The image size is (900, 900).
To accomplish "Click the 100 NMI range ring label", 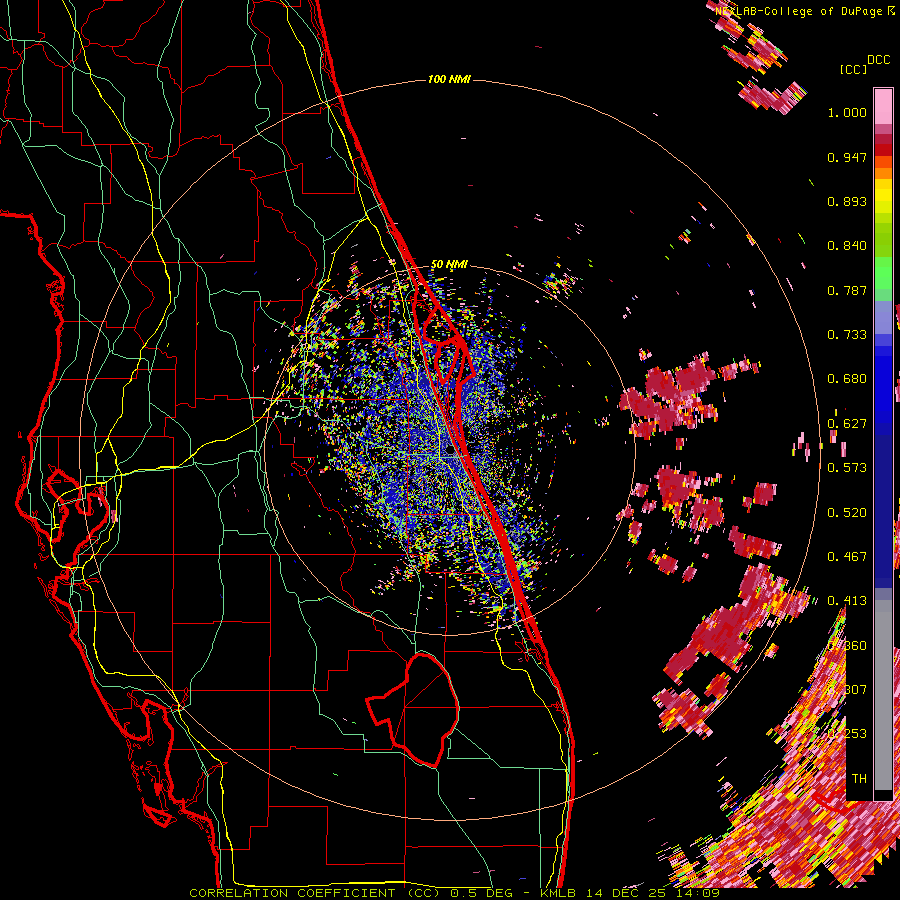I will (449, 79).
